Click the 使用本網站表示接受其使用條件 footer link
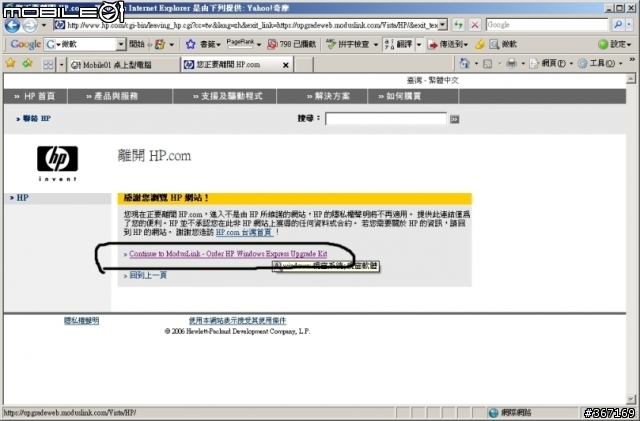 (237, 321)
